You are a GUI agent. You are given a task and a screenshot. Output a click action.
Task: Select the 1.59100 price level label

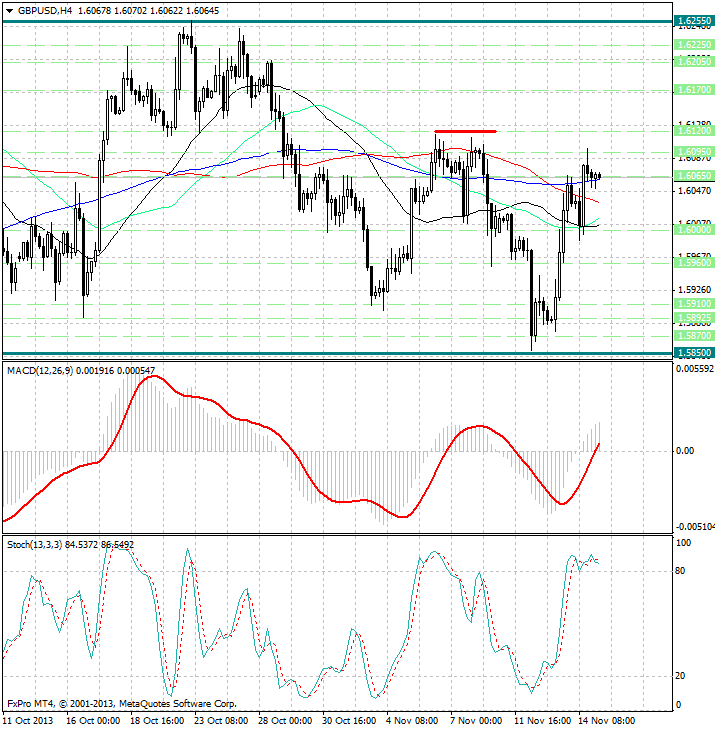click(694, 304)
